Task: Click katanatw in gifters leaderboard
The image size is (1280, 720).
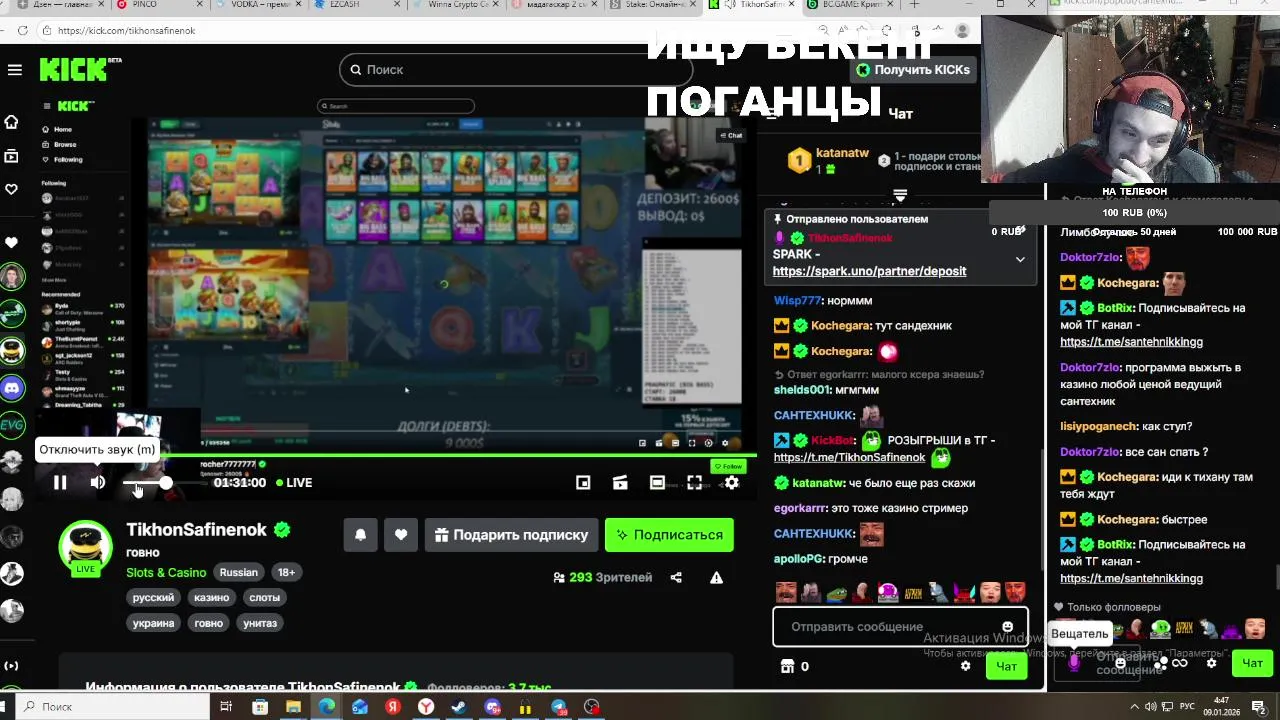Action: [x=842, y=153]
